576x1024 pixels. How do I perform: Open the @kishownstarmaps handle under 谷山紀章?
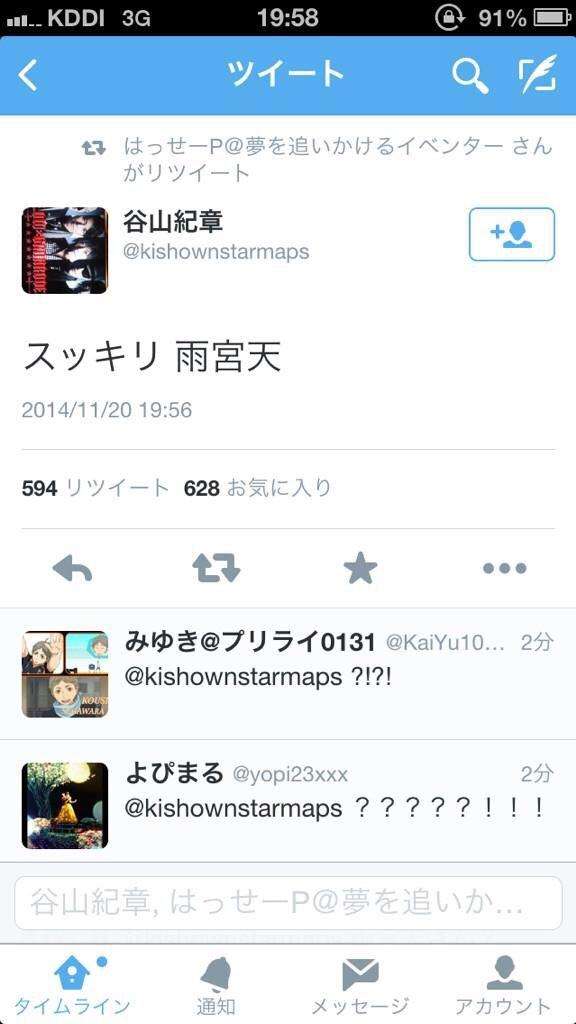216,251
